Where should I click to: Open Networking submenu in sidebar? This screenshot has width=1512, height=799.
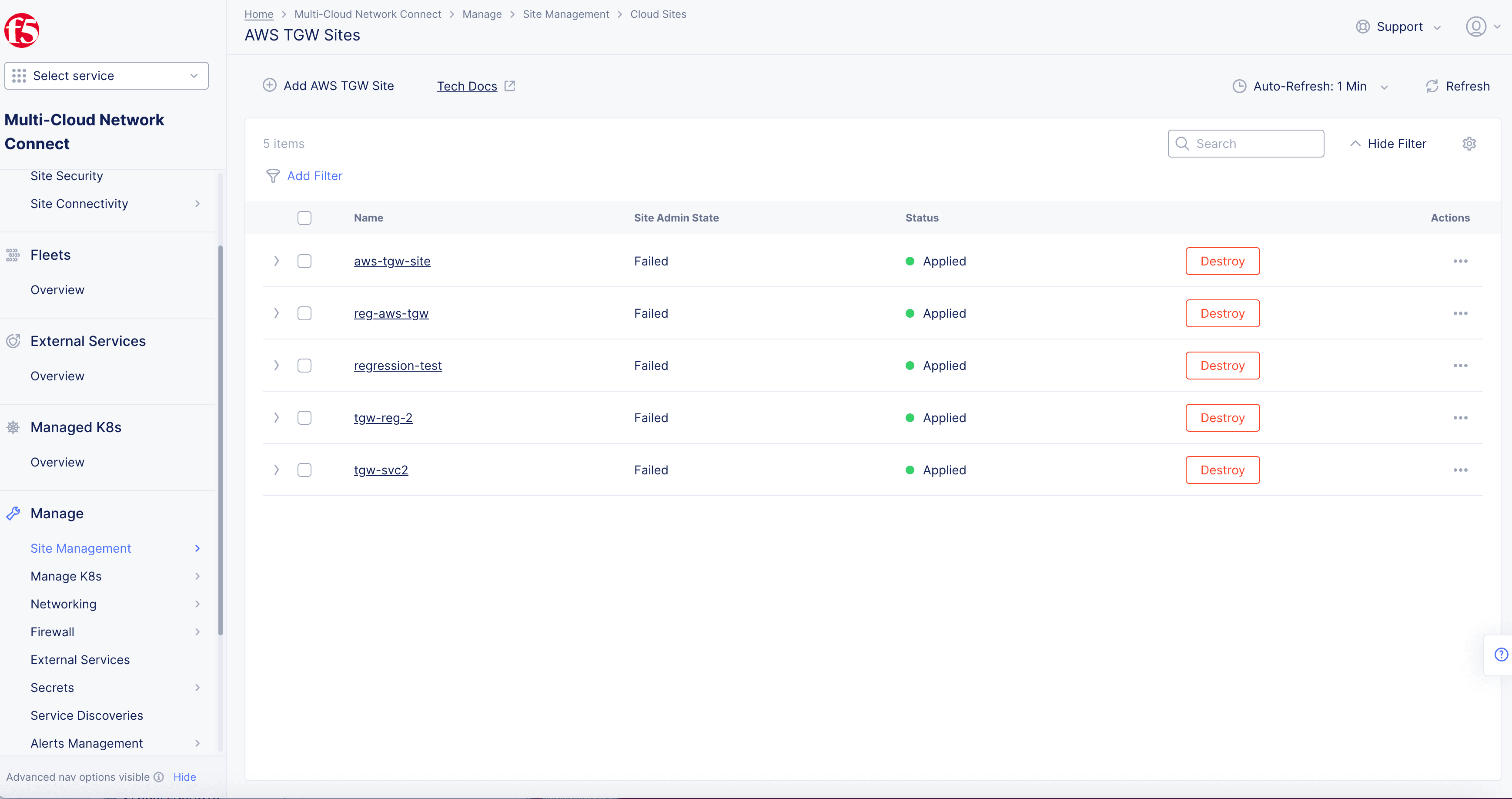click(115, 604)
